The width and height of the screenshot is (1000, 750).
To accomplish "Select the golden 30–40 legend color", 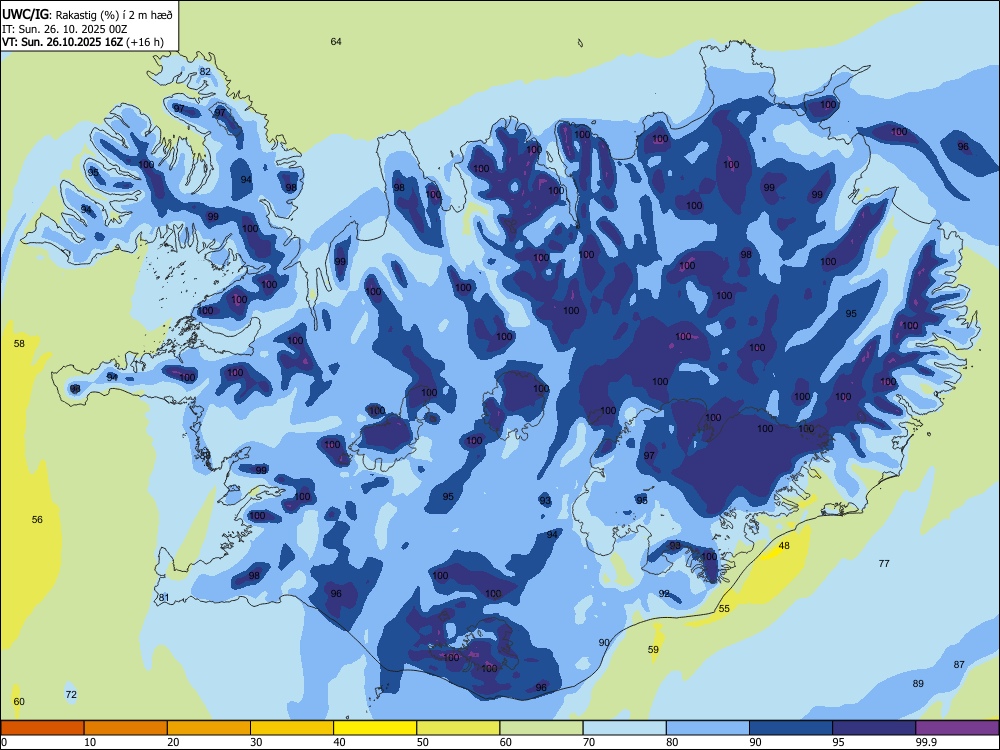I will [292, 728].
